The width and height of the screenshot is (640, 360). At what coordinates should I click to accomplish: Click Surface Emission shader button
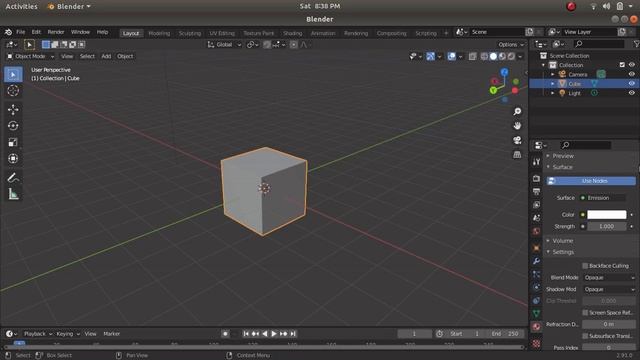click(x=603, y=198)
